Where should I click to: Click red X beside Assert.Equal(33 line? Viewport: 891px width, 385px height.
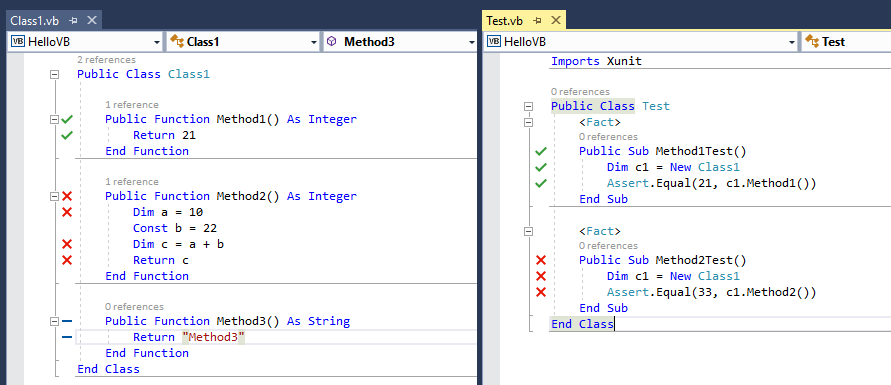(541, 292)
